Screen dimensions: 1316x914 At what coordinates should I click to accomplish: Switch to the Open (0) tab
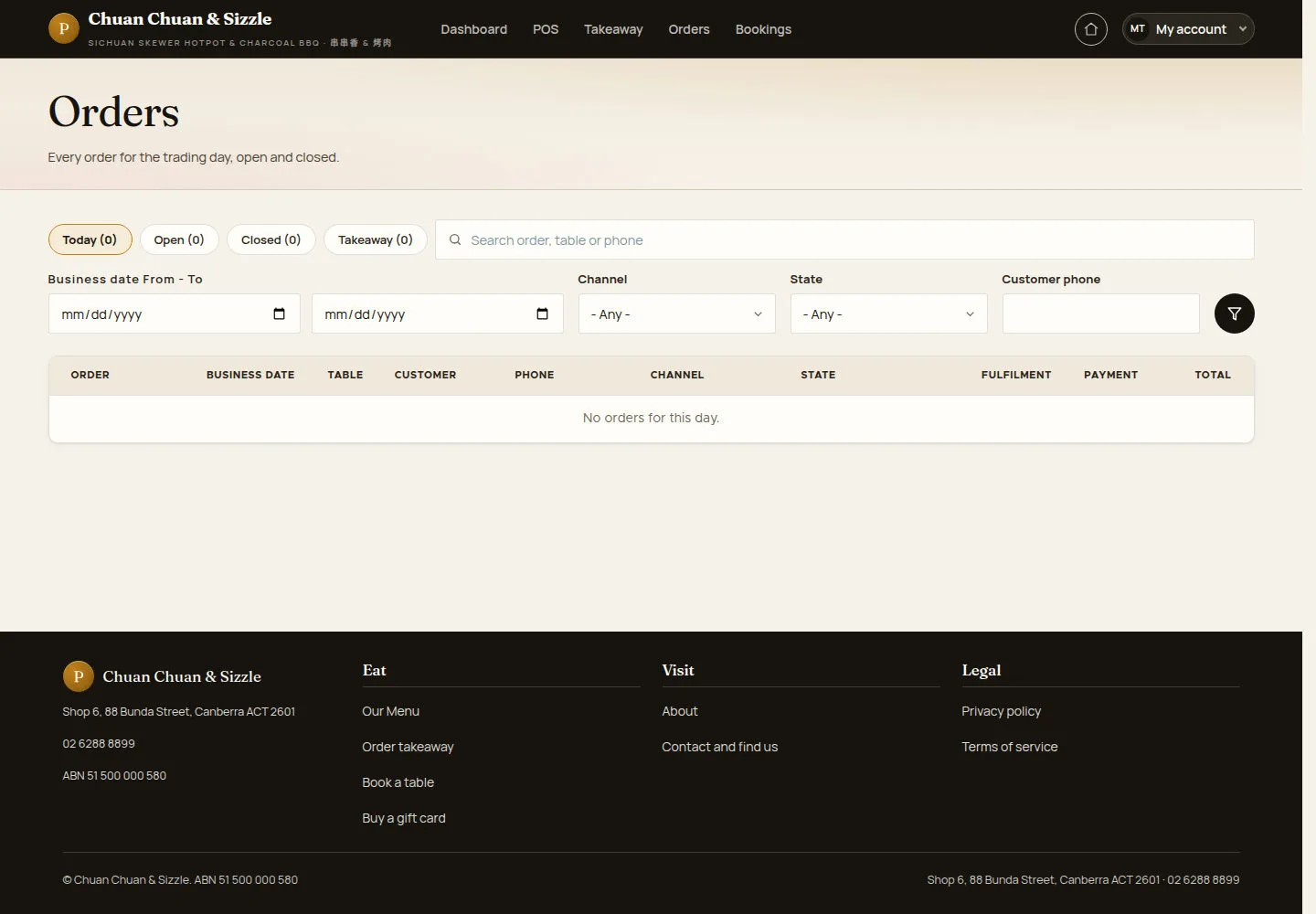click(x=179, y=239)
